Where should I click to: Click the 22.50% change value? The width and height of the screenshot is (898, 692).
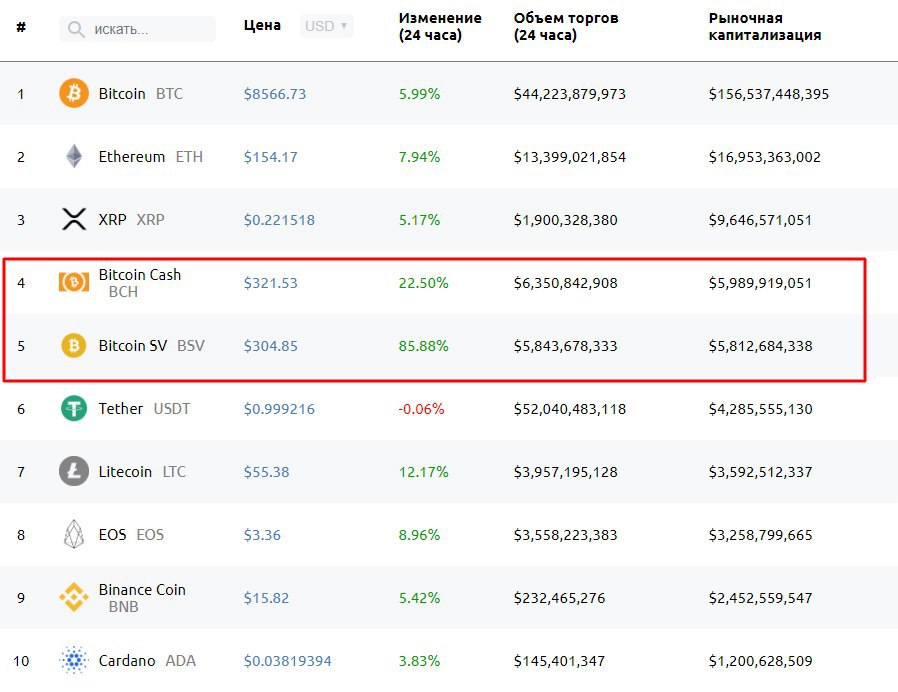click(x=423, y=283)
